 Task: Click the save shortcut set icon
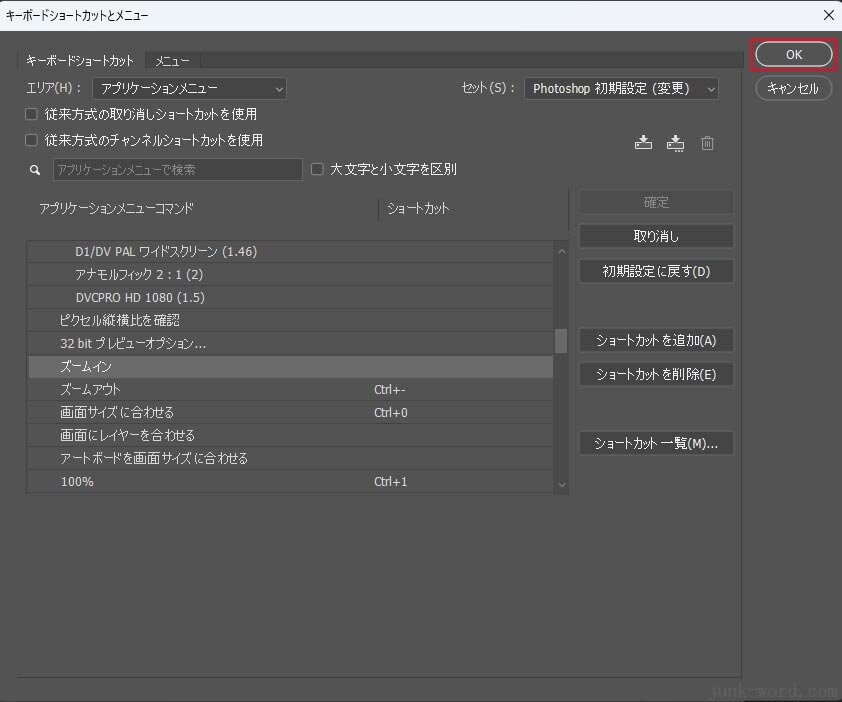[x=643, y=143]
